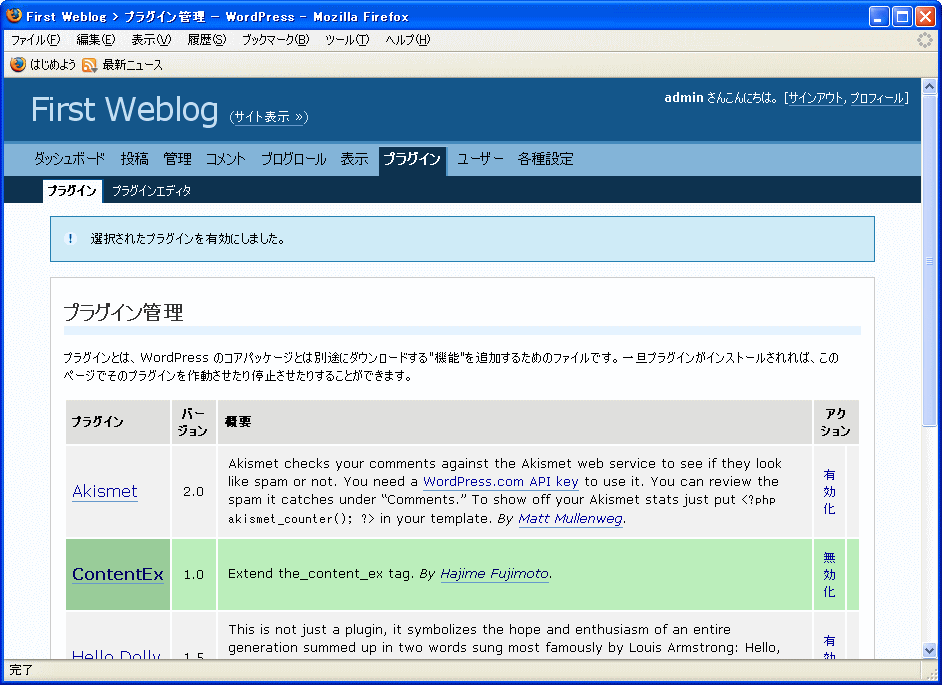Click the サインアウト link
Screen dimensions: 942x685
pos(816,98)
